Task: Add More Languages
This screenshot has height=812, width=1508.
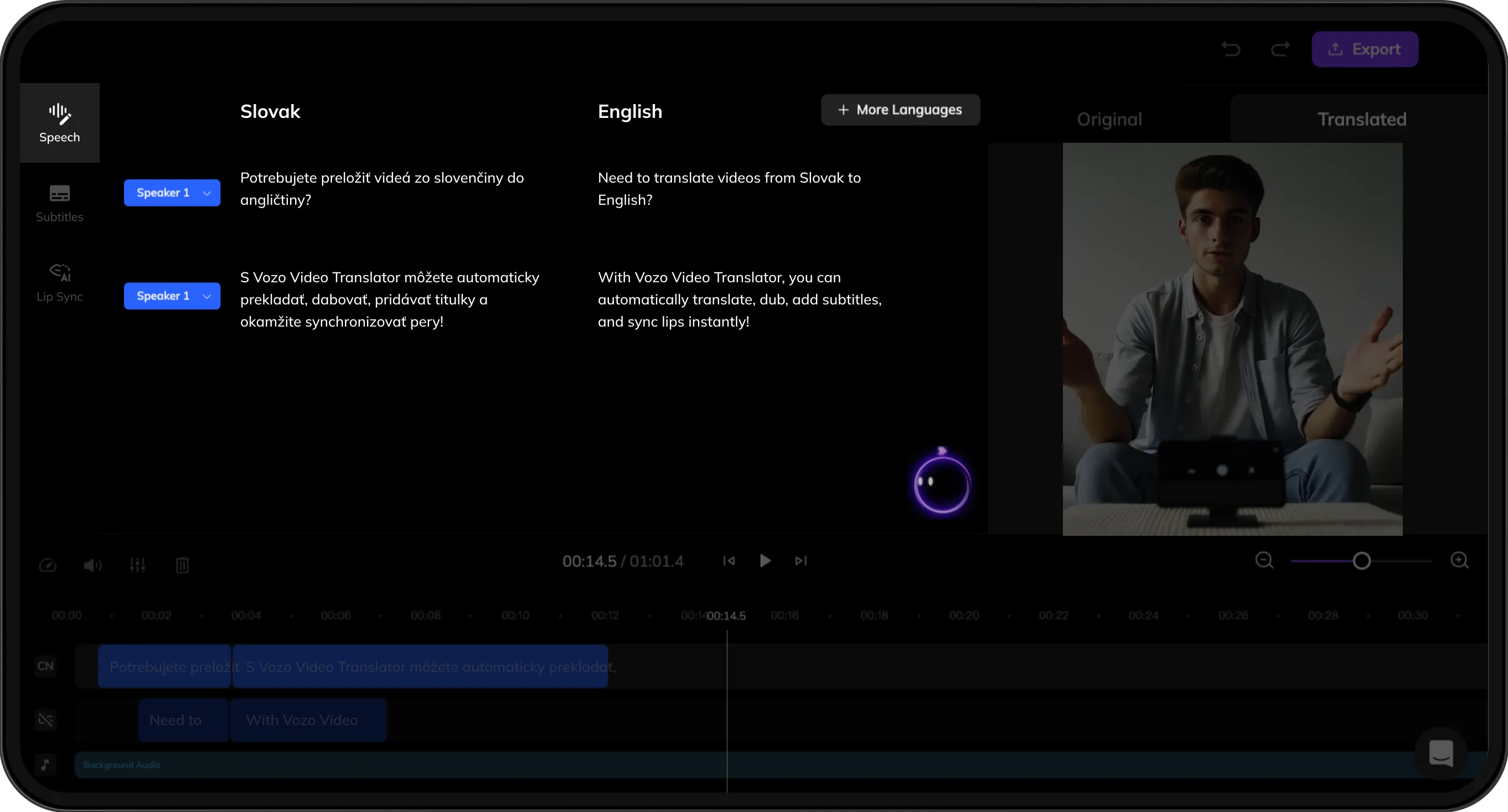Action: 900,110
